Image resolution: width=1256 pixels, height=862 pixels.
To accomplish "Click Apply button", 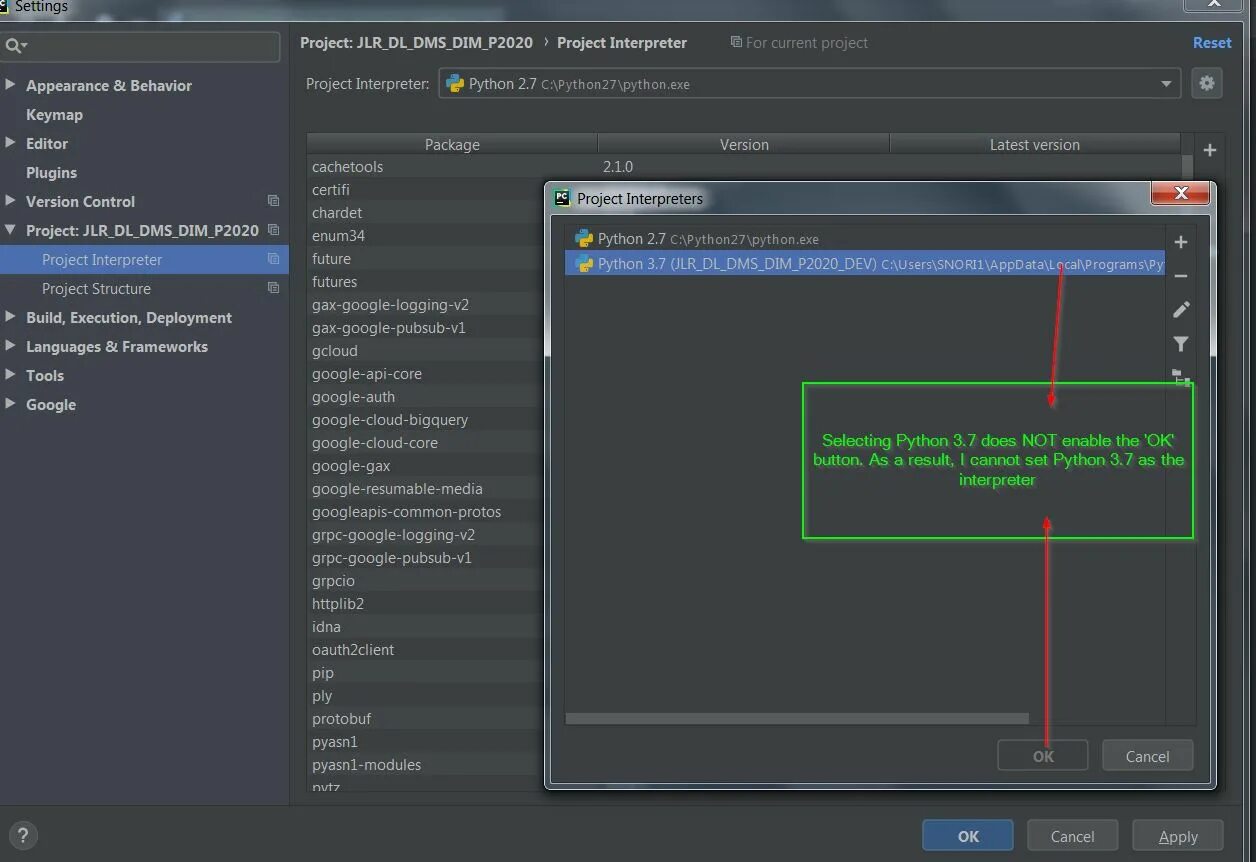I will click(x=1178, y=836).
